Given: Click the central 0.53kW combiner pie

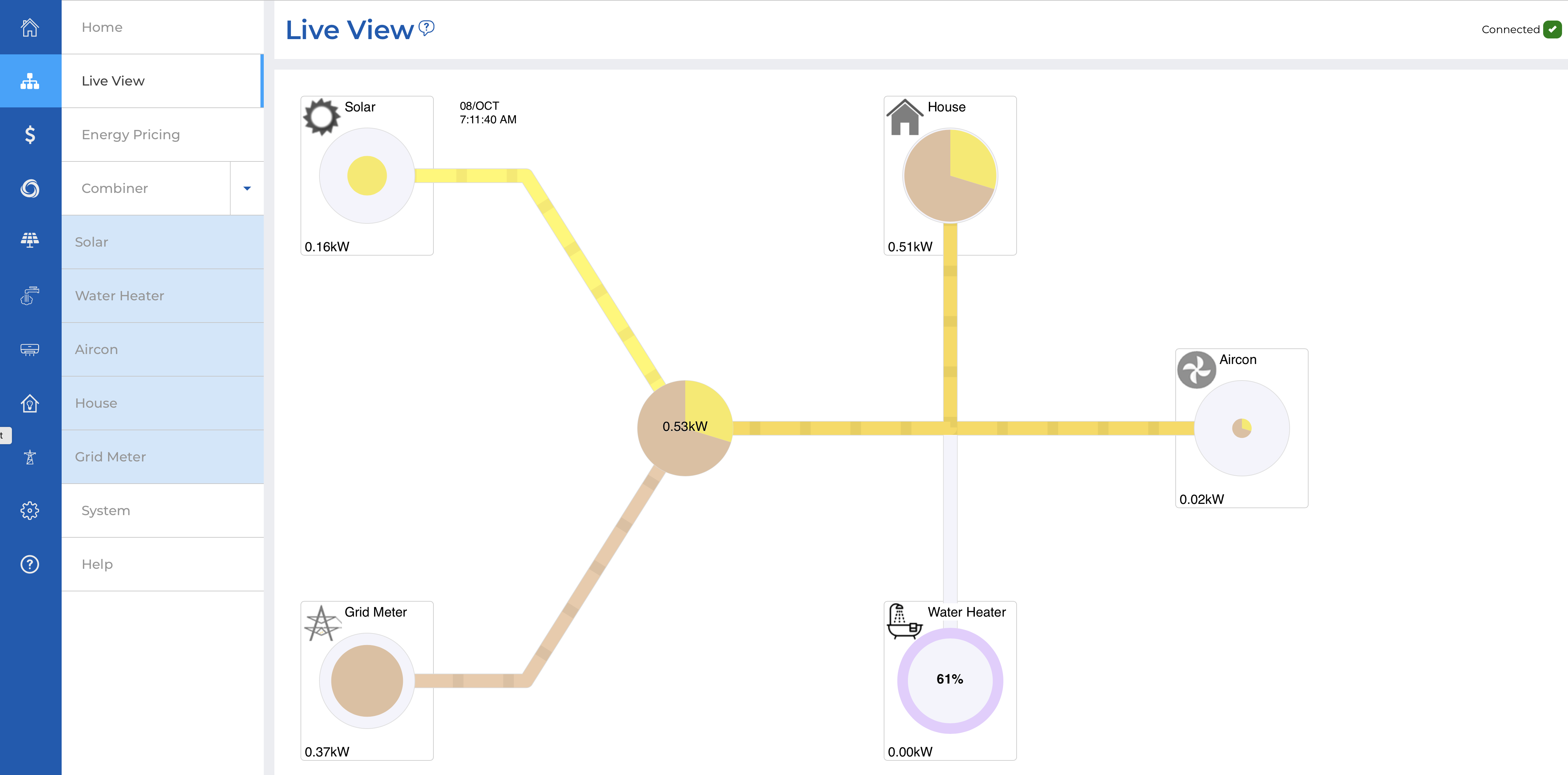Looking at the screenshot, I should click(x=685, y=427).
